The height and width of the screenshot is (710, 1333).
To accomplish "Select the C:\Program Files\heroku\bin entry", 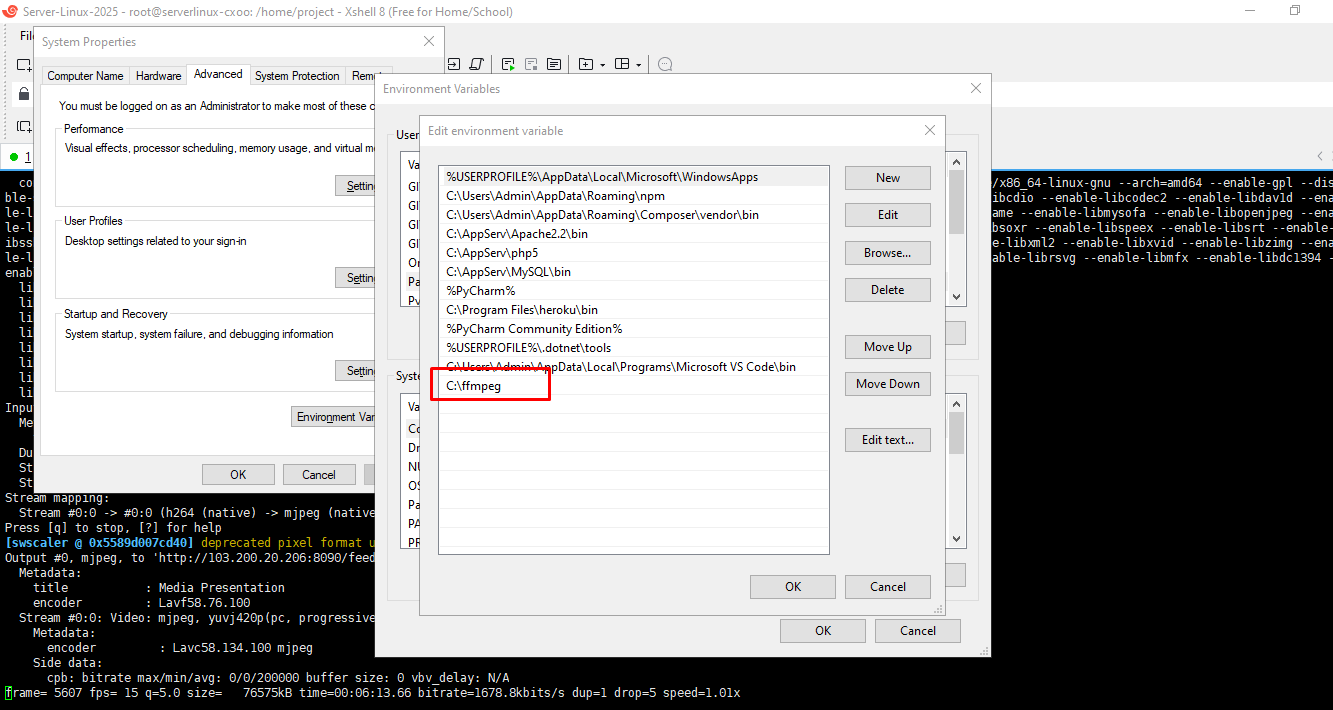I will click(x=521, y=310).
